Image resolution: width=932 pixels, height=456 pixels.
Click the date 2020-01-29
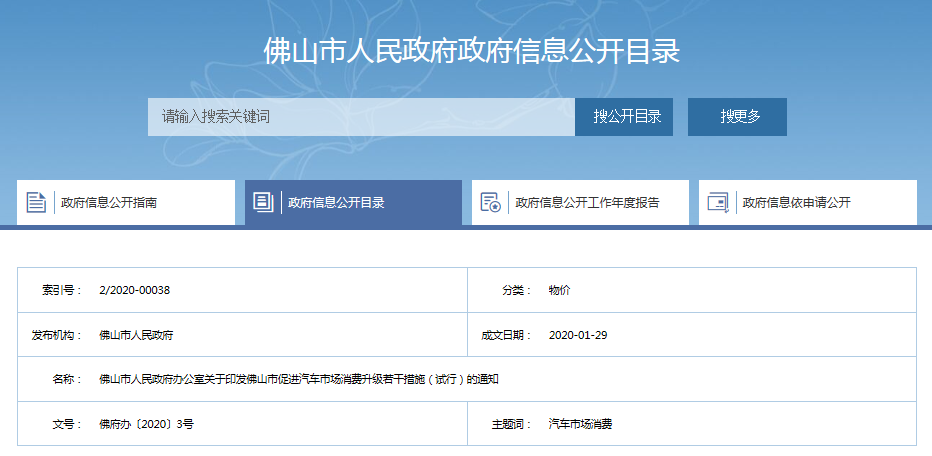(x=578, y=335)
